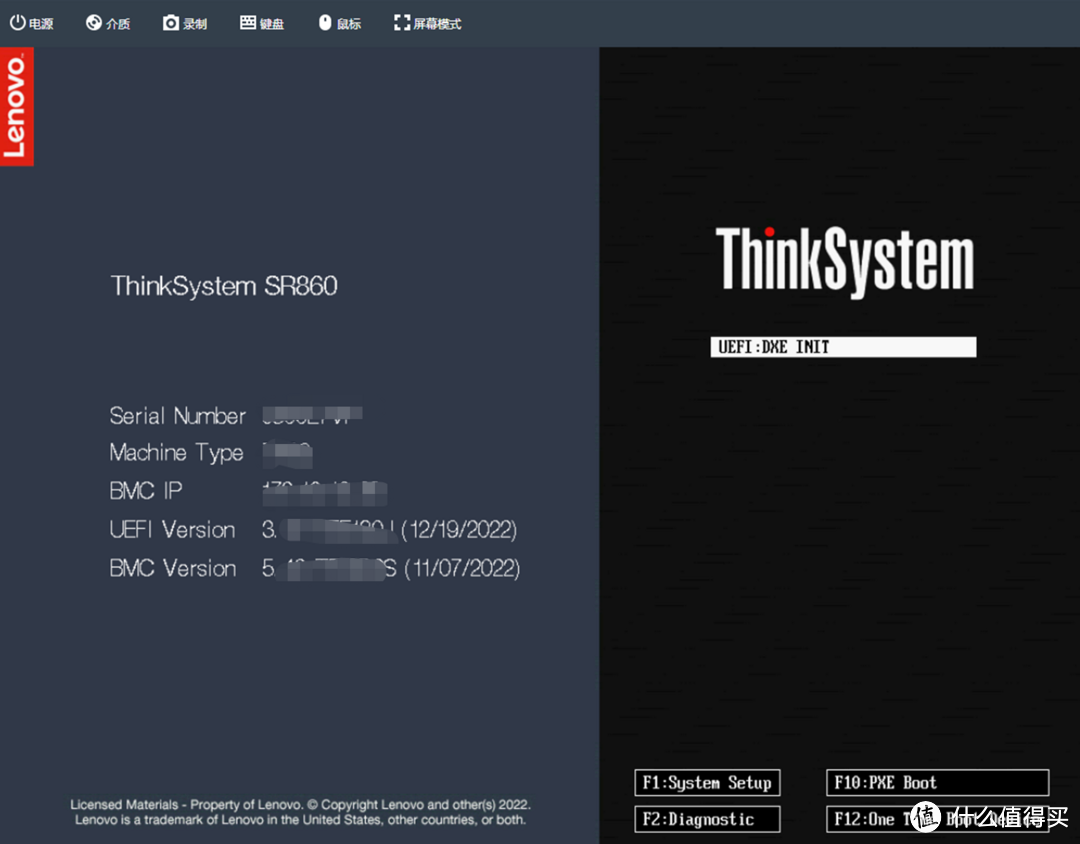Click the media disc icon

(x=94, y=23)
